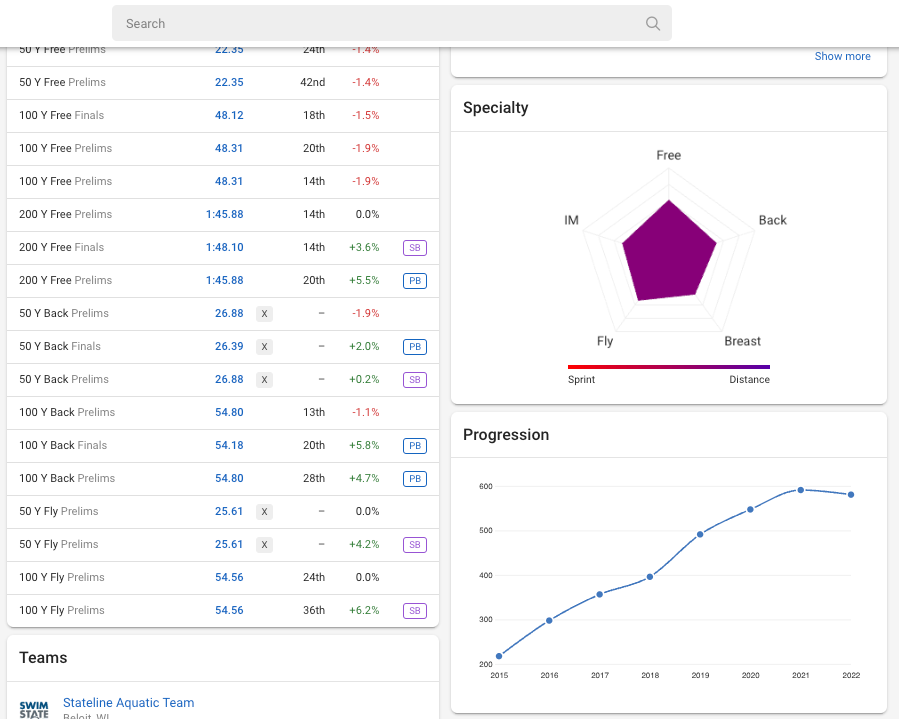The image size is (899, 719).
Task: Toggle the X marker on 50 Y Back Prelims
Action: pos(264,313)
